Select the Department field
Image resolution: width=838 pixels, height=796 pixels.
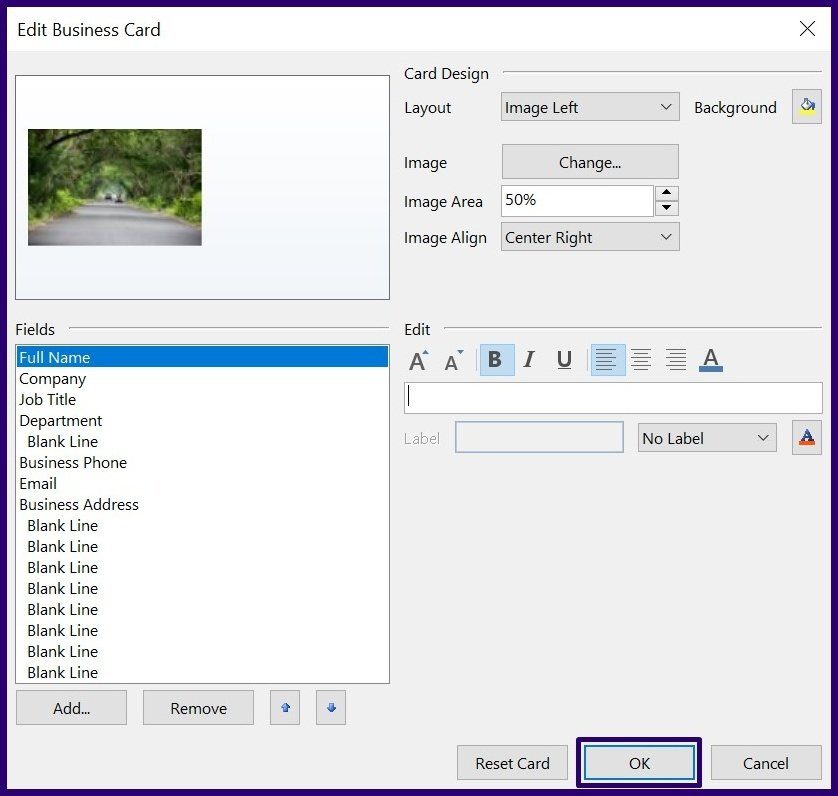(203, 420)
